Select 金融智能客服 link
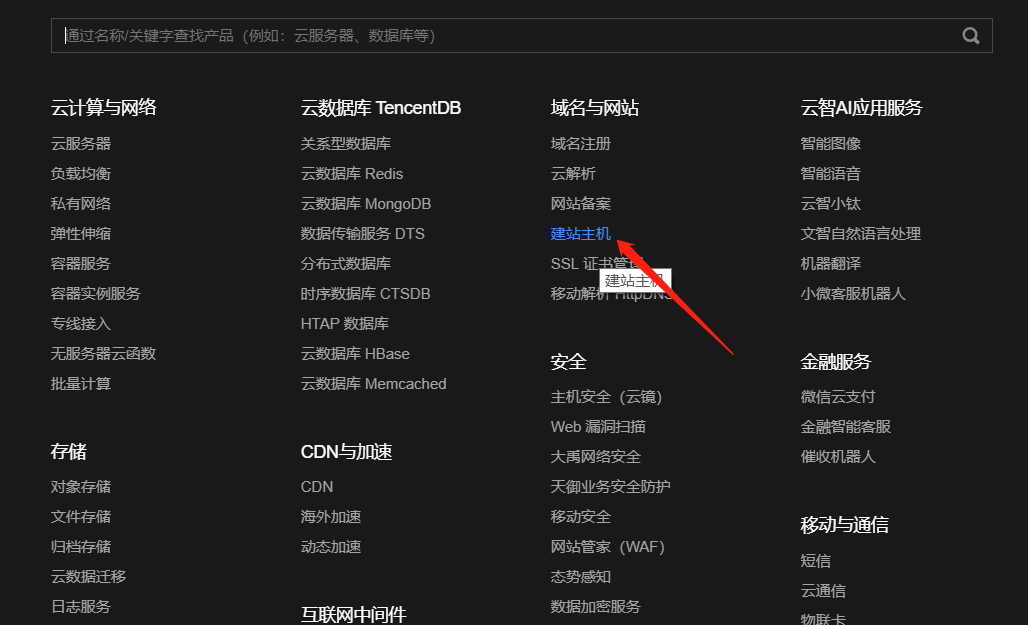This screenshot has height=625, width=1028. 845,427
